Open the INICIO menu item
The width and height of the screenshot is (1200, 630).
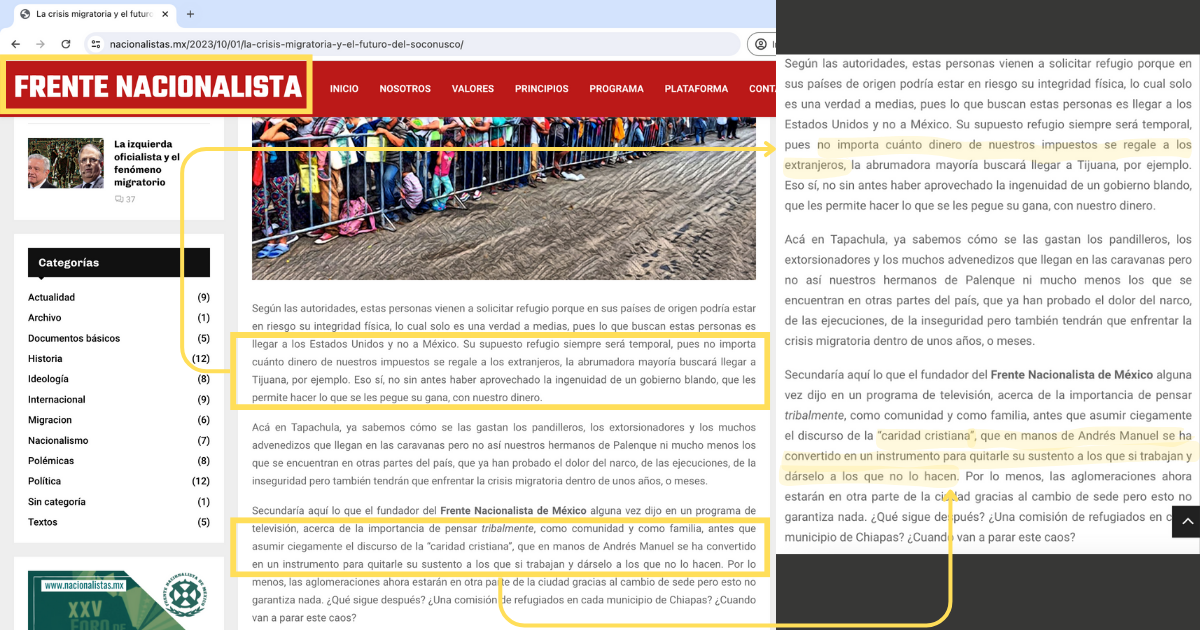[x=344, y=89]
